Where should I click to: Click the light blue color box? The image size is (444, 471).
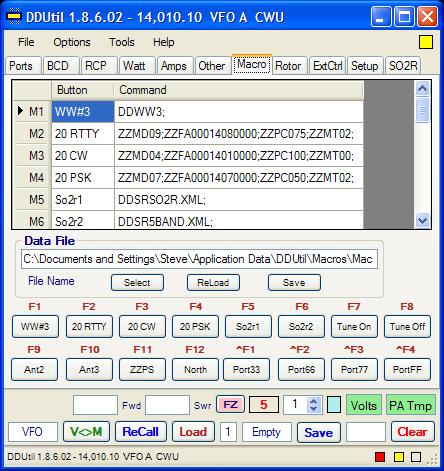[x=334, y=405]
